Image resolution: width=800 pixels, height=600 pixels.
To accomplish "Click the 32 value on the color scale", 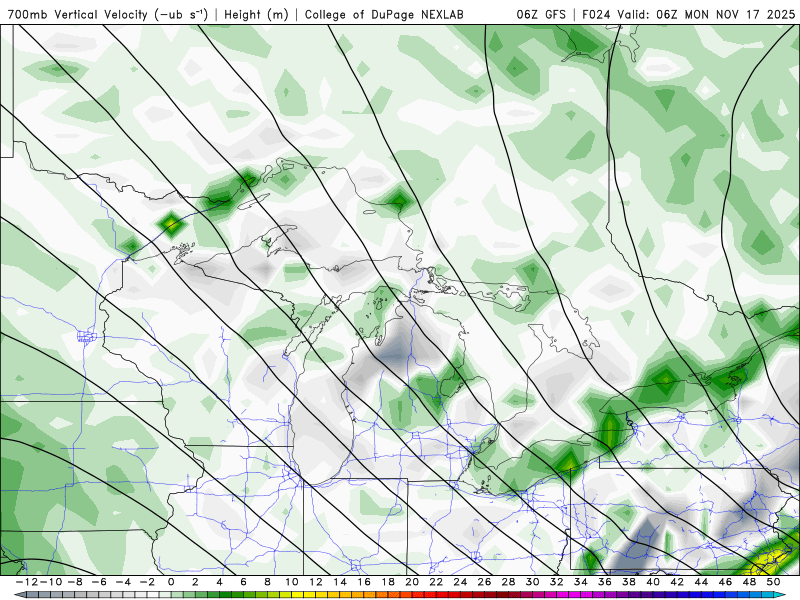I will click(557, 582).
